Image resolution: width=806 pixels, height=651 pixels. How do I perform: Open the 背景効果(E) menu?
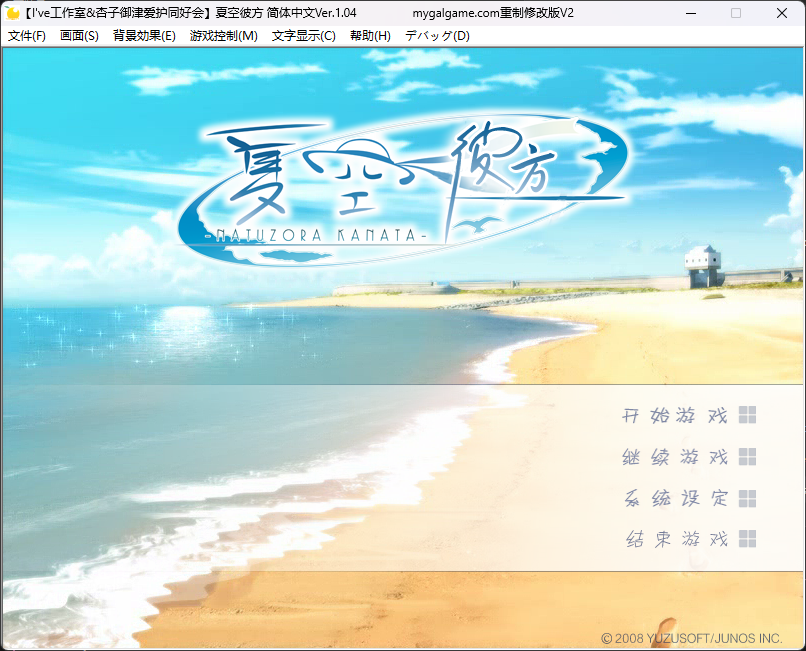click(144, 36)
